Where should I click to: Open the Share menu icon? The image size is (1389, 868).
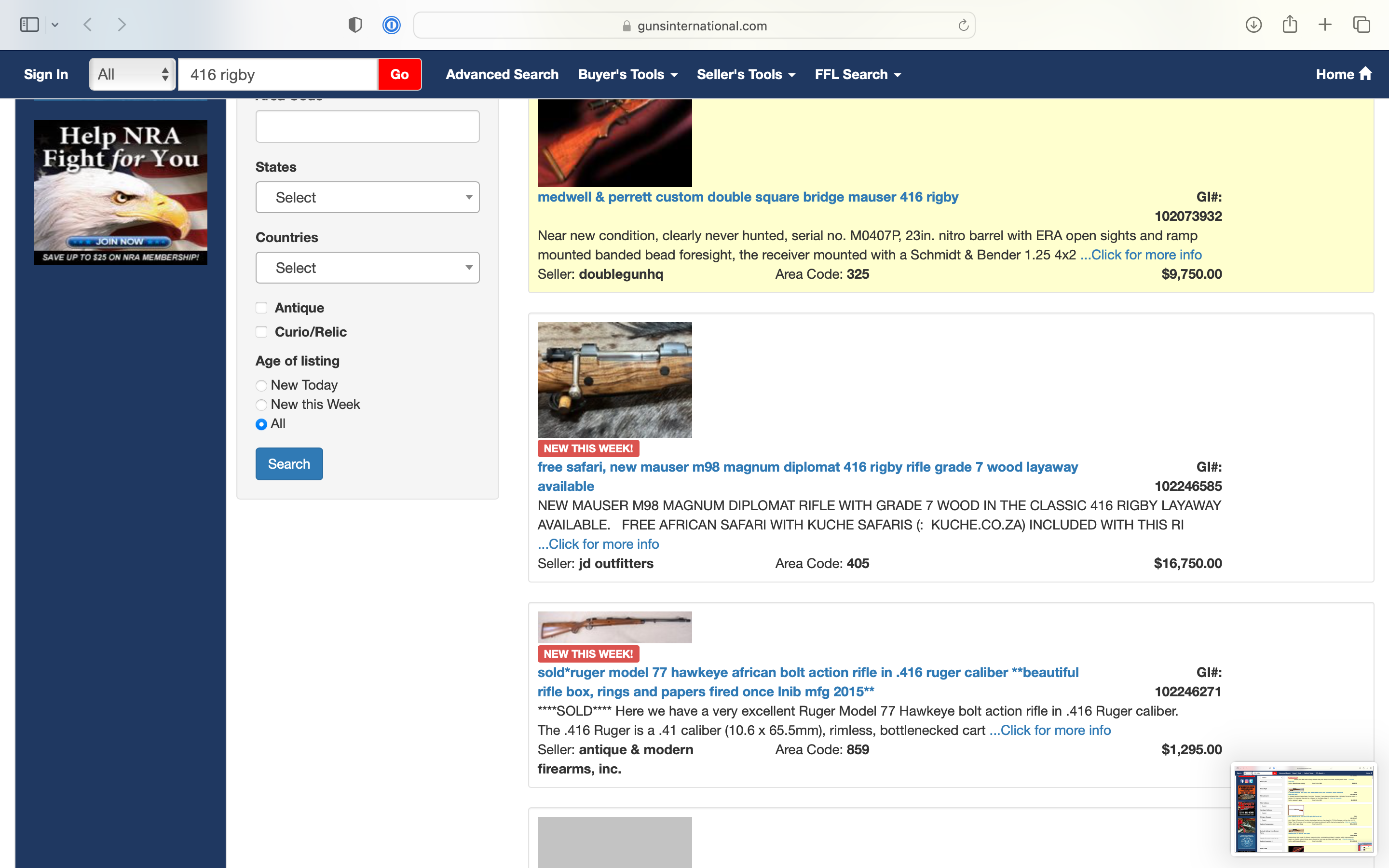click(x=1290, y=24)
